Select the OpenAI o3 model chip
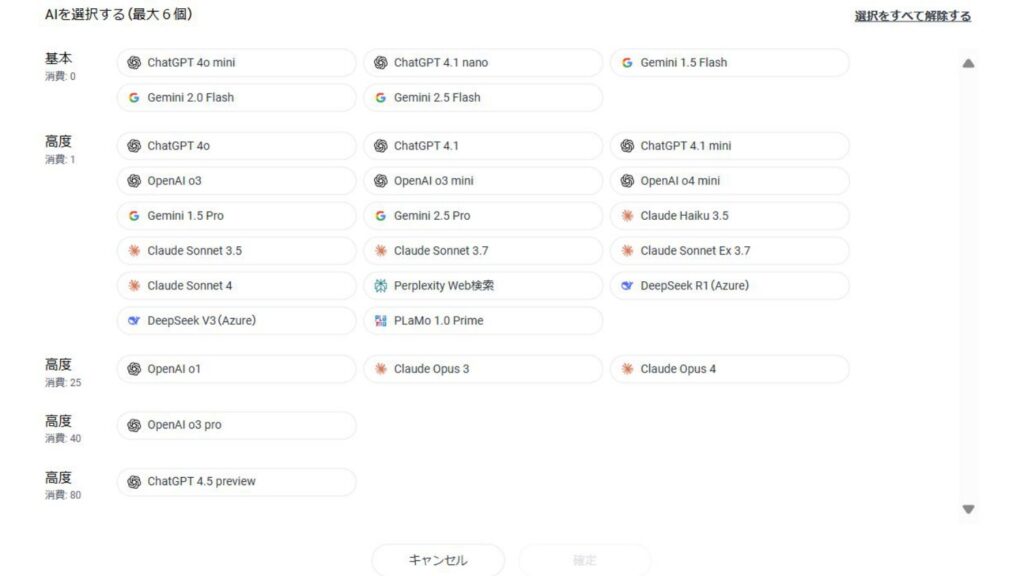This screenshot has width=1024, height=576. point(236,181)
